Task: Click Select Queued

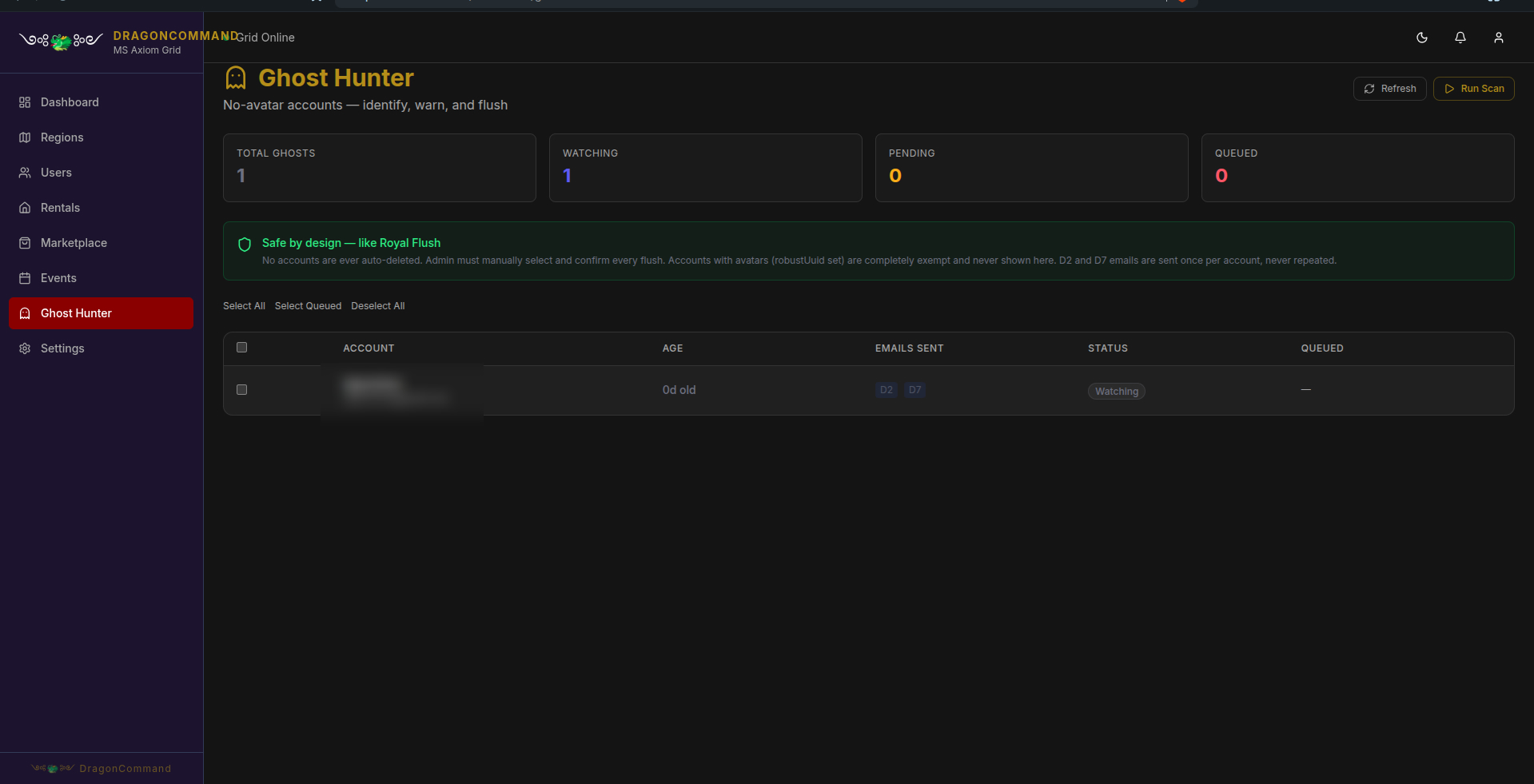Action: (308, 306)
